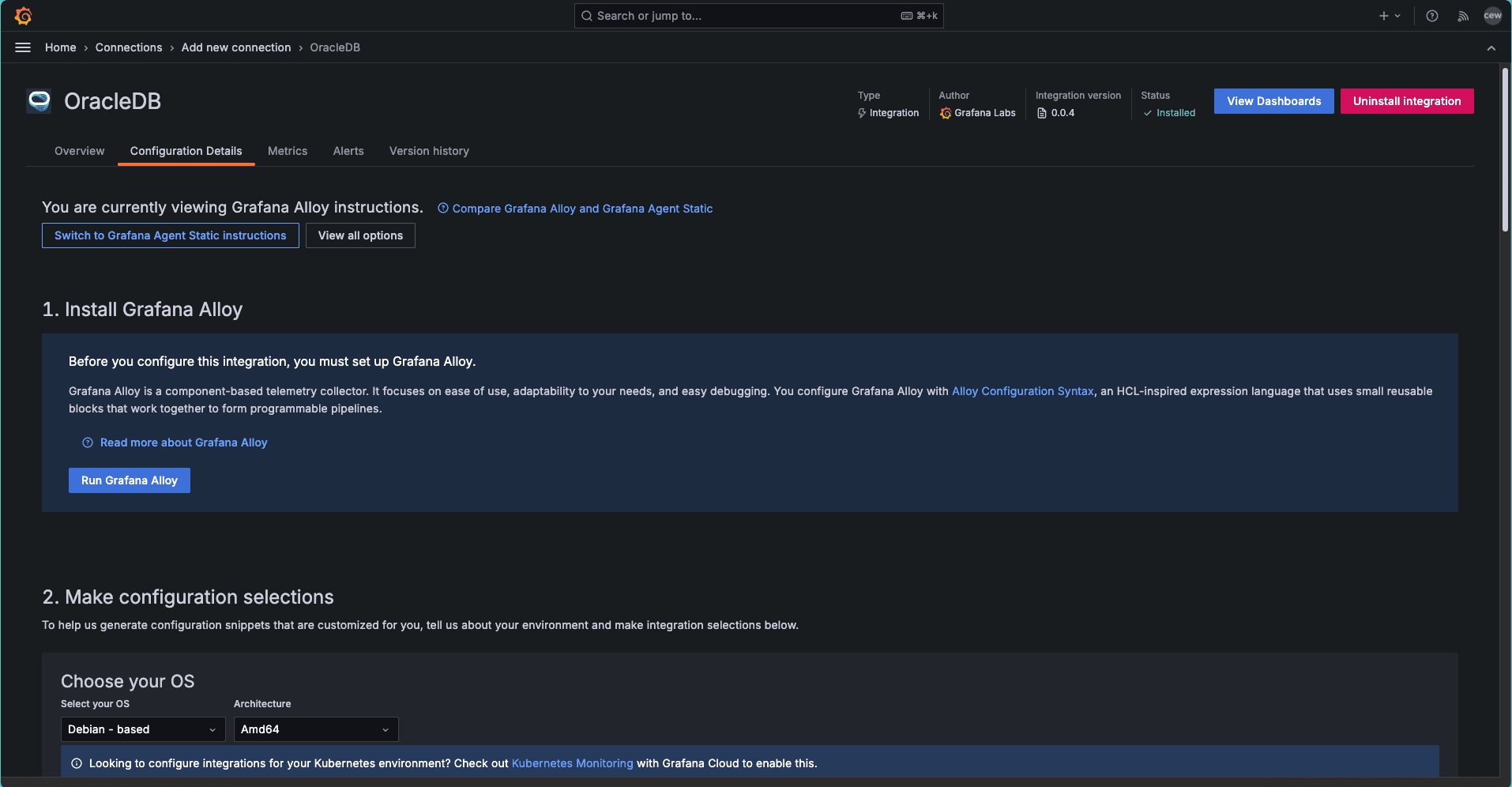Expand the Select your OS dropdown
The image size is (1512, 787).
(x=142, y=729)
